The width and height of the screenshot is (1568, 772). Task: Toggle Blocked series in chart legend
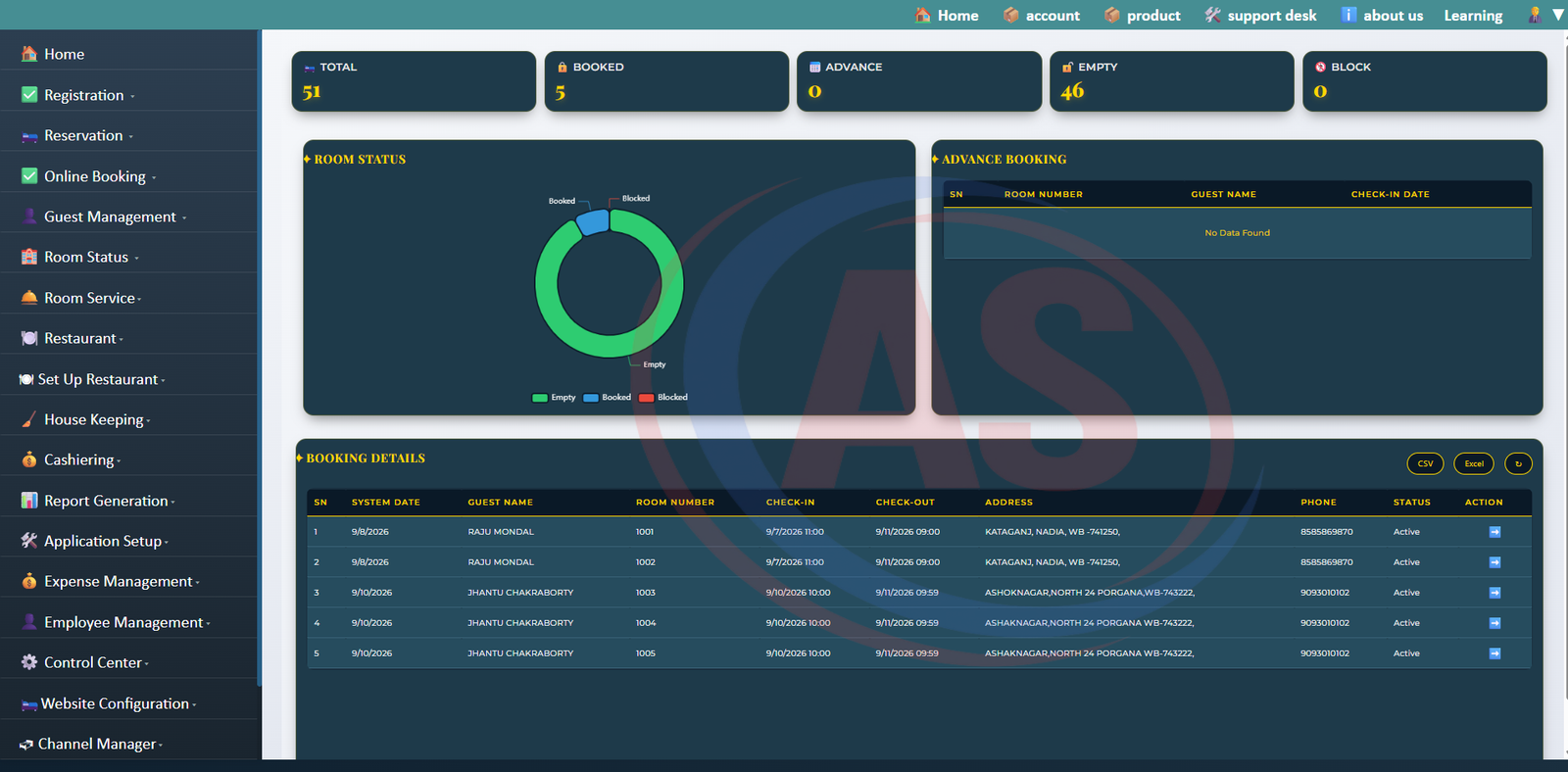663,398
